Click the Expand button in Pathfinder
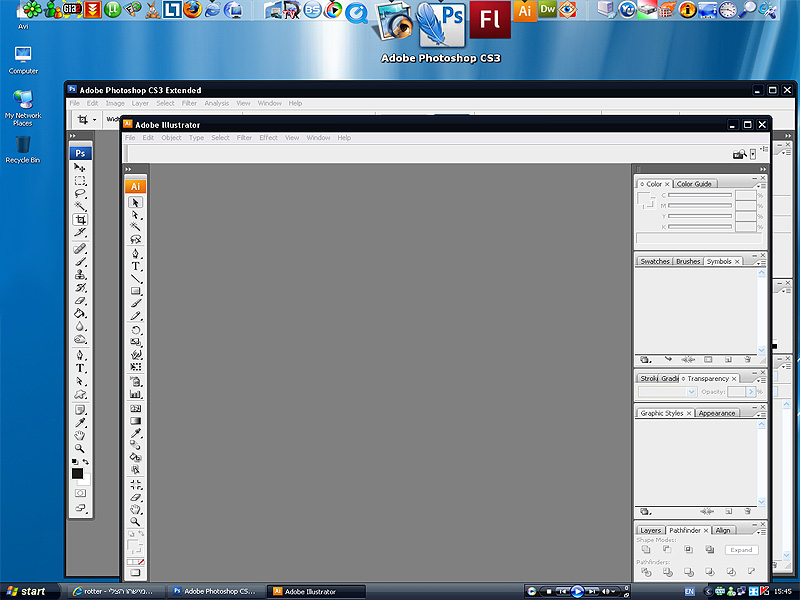Screen dimensions: 800x600 coord(741,550)
